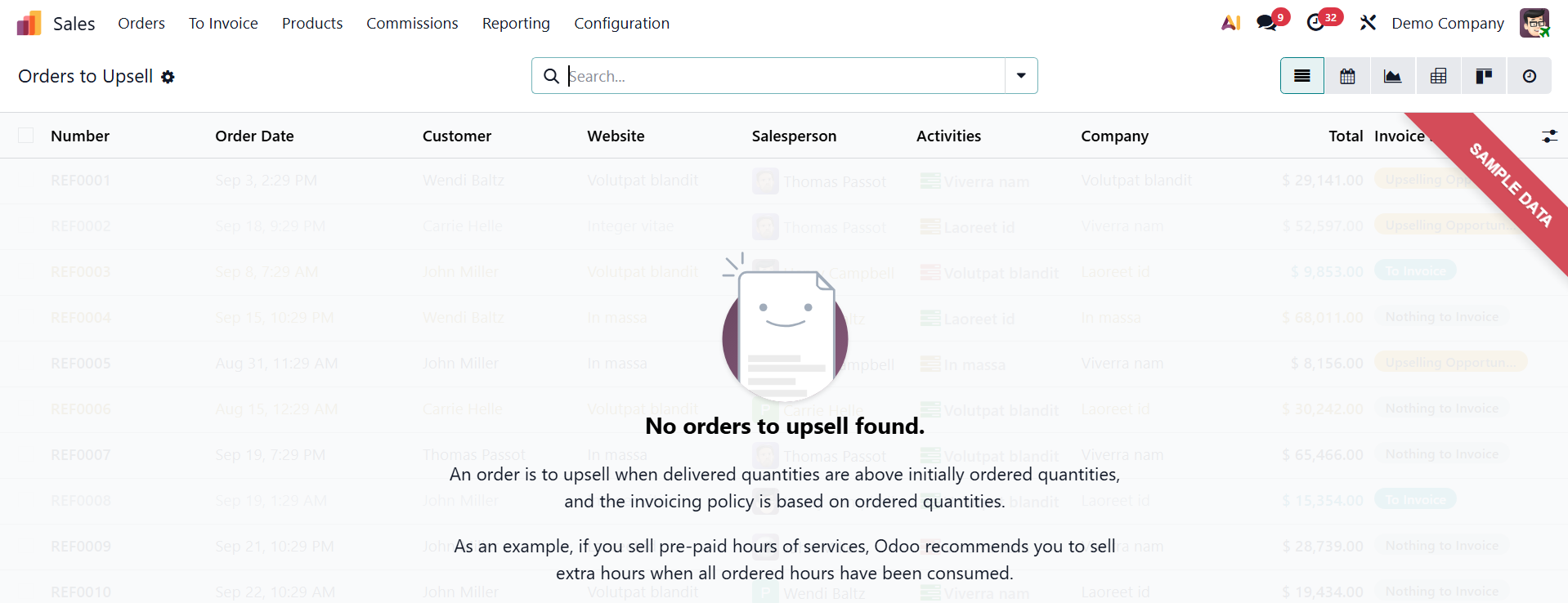
Task: Expand the search filters dropdown
Action: click(x=1020, y=75)
